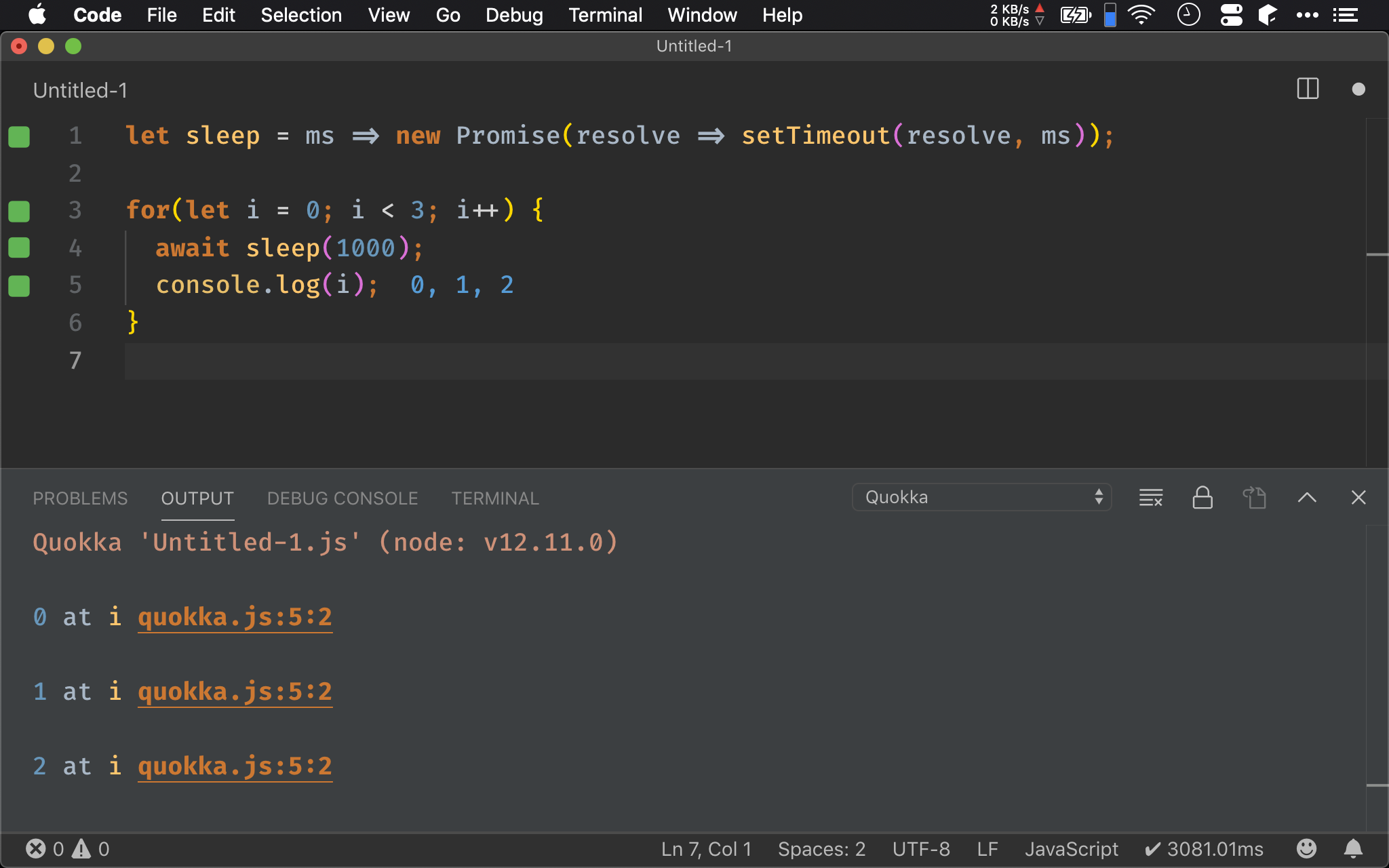1389x868 pixels.
Task: Open the Quokka output channel dropdown
Action: (981, 497)
